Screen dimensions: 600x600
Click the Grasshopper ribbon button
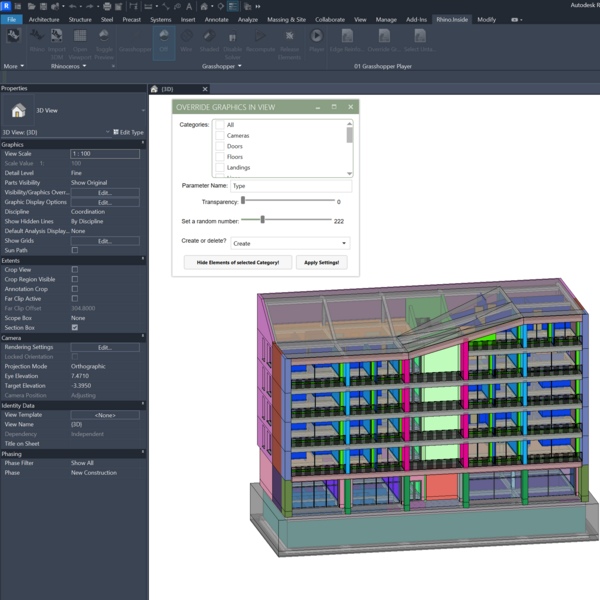click(x=135, y=41)
